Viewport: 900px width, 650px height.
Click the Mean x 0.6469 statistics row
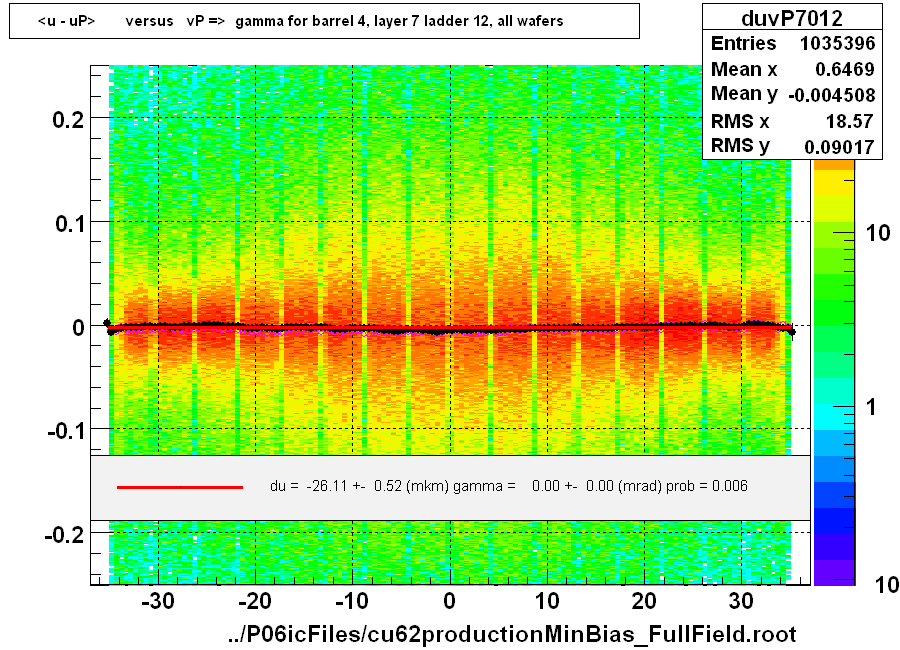pos(793,69)
